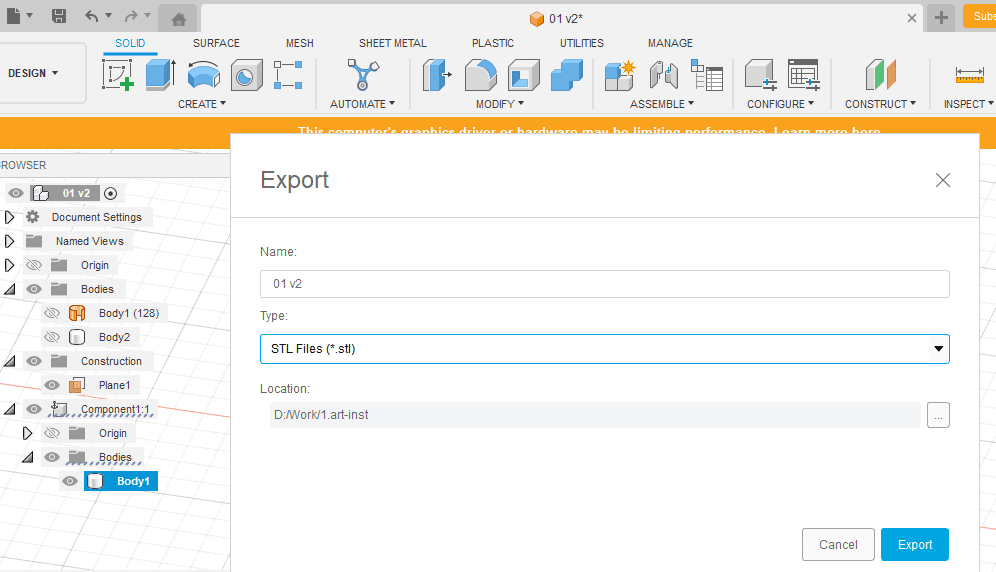Open the SURFACE tab
The height and width of the screenshot is (572, 996).
pyautogui.click(x=216, y=43)
